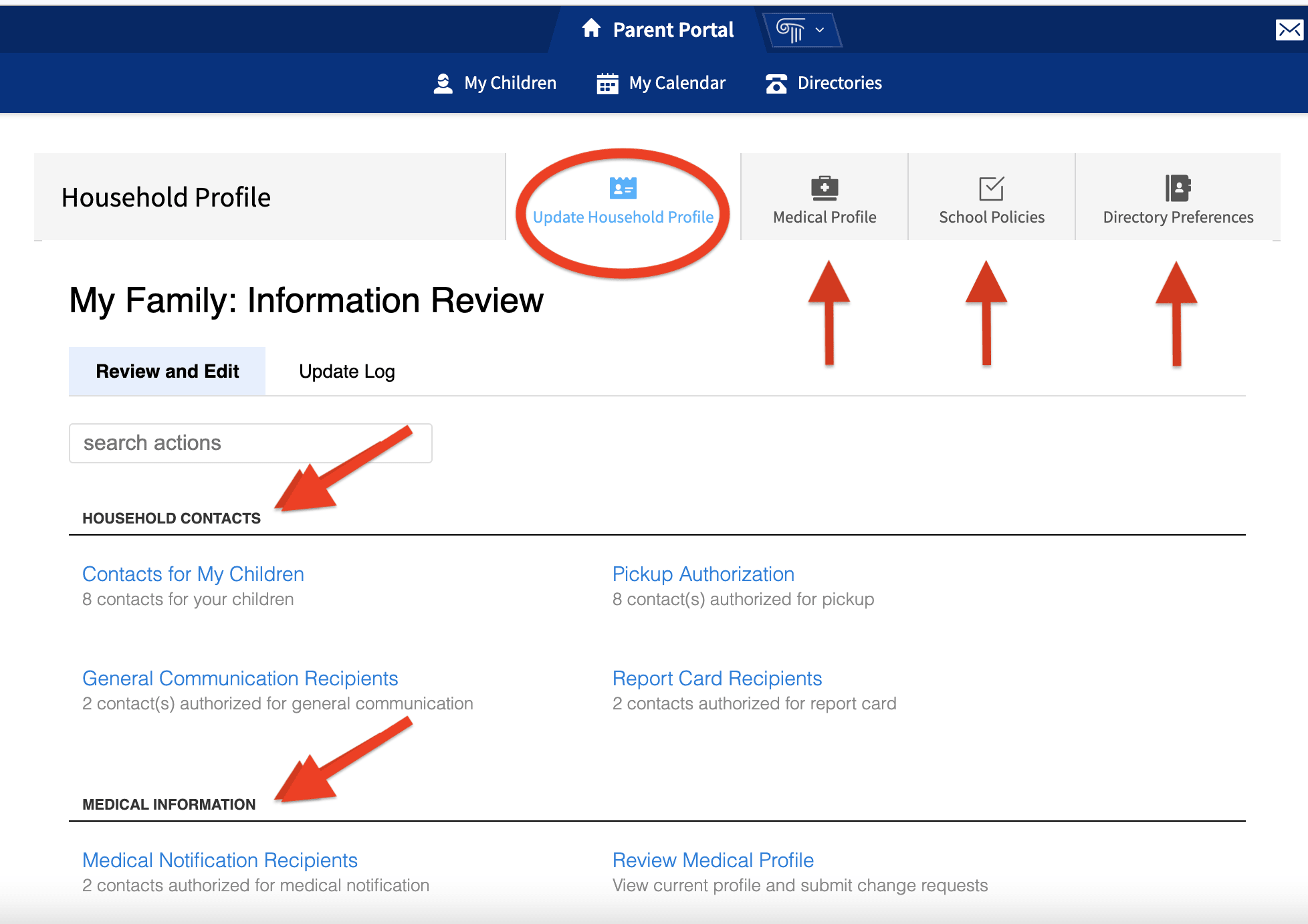
Task: Click the Parent Portal home icon
Action: pyautogui.click(x=591, y=29)
